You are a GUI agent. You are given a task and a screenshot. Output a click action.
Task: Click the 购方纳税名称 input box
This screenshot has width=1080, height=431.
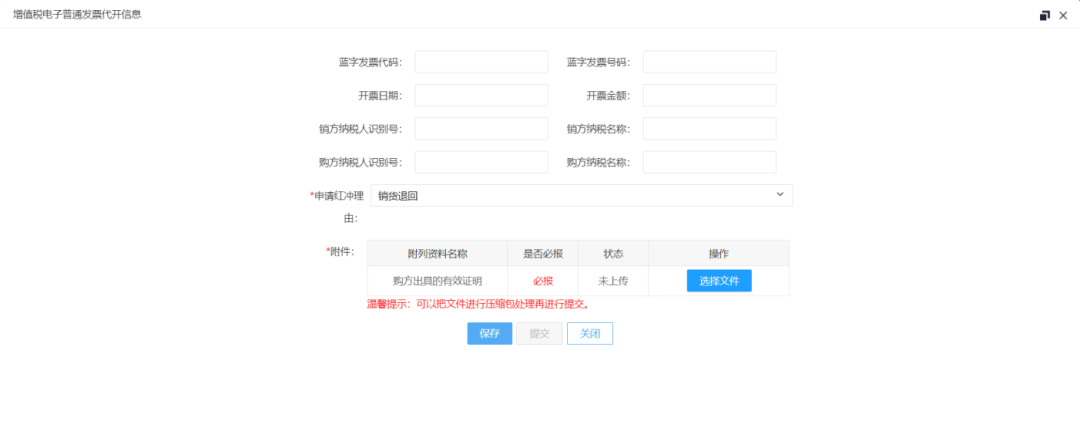pyautogui.click(x=709, y=162)
